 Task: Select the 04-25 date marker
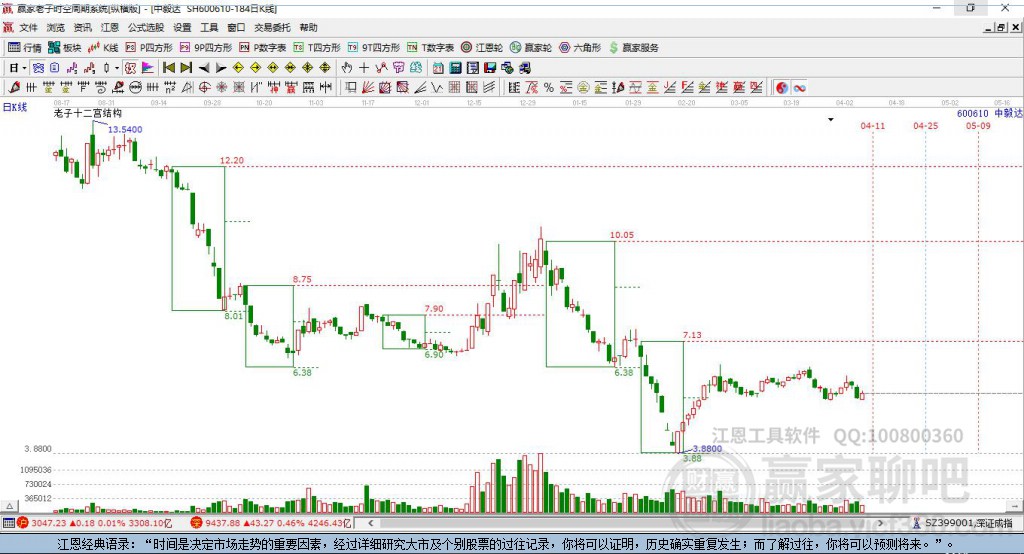[925, 126]
